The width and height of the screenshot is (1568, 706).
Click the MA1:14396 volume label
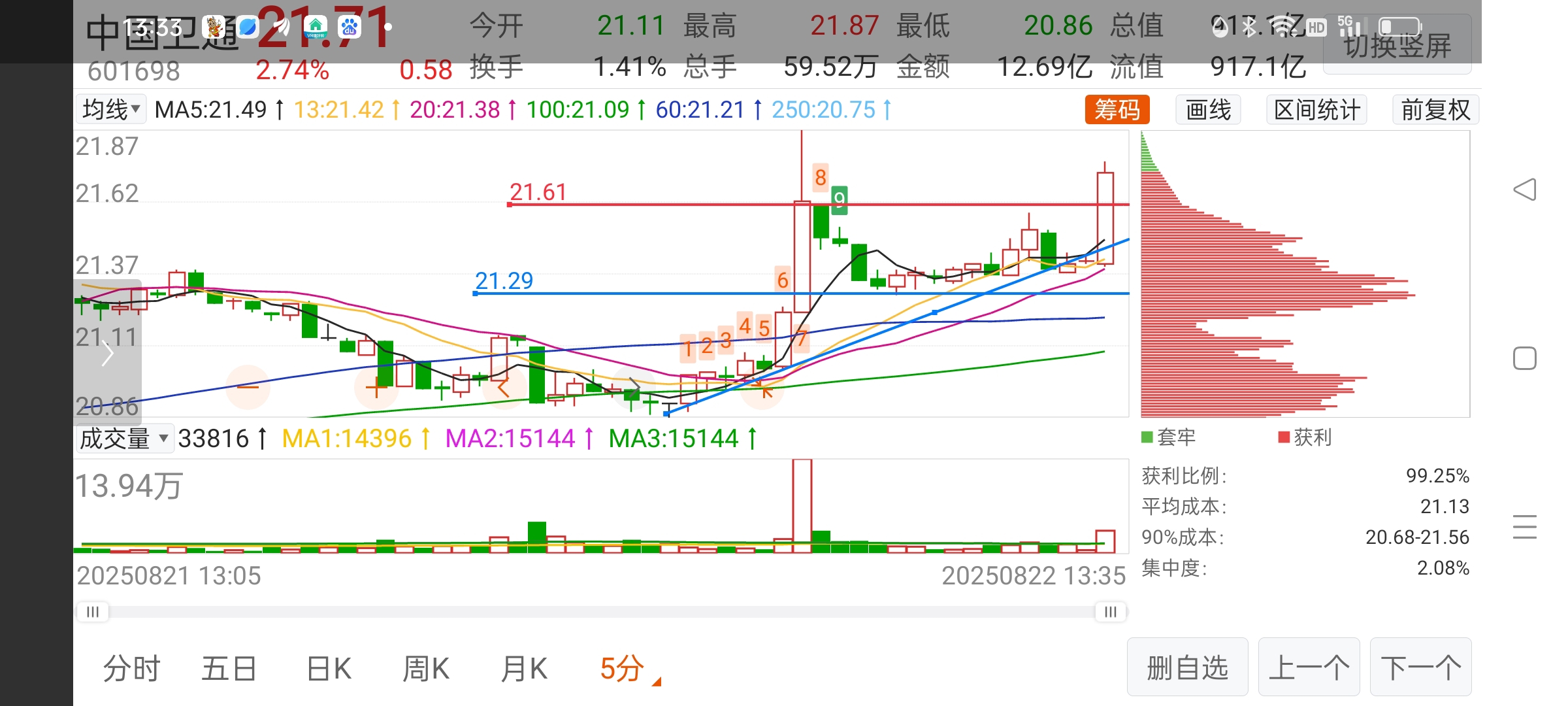coord(356,438)
